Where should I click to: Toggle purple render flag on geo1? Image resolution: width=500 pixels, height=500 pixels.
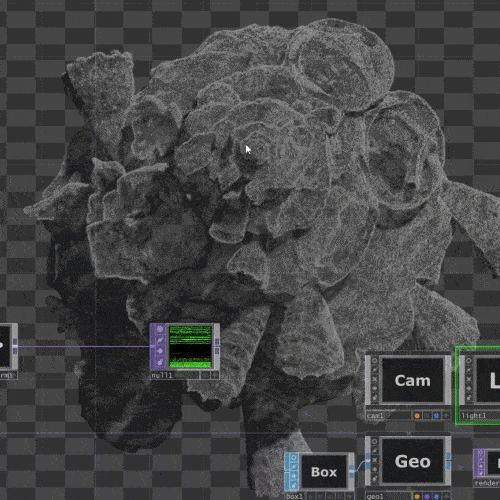tap(427, 496)
